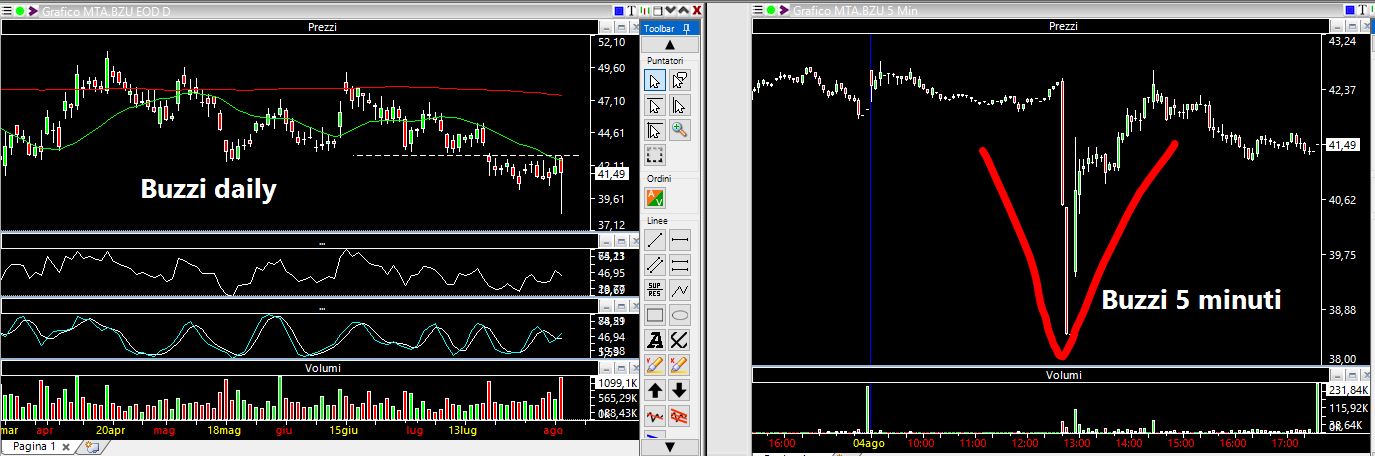Image resolution: width=1375 pixels, height=456 pixels.
Task: Click the 41,49 price label on daily chart
Action: coord(610,174)
